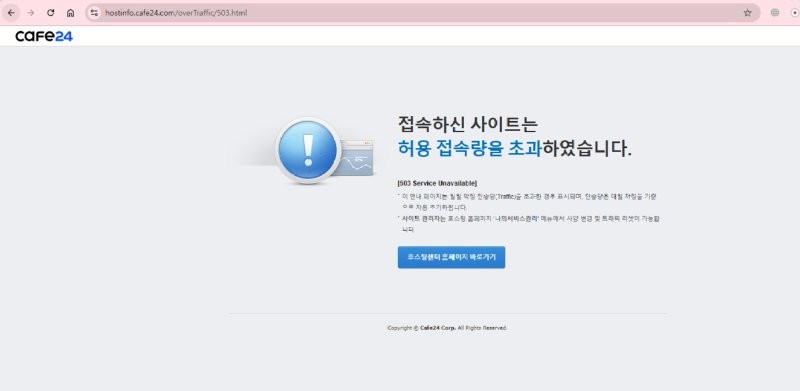
Task: Click the 'Copyright © Cafe24 Corp.' footer text
Action: pyautogui.click(x=447, y=328)
